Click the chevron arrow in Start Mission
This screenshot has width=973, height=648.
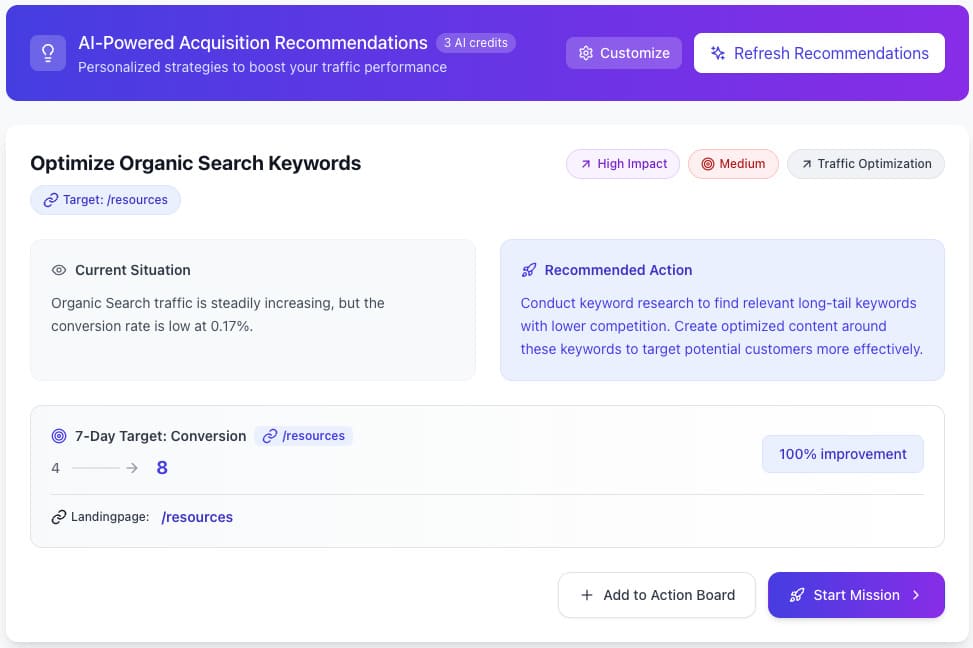(x=916, y=595)
